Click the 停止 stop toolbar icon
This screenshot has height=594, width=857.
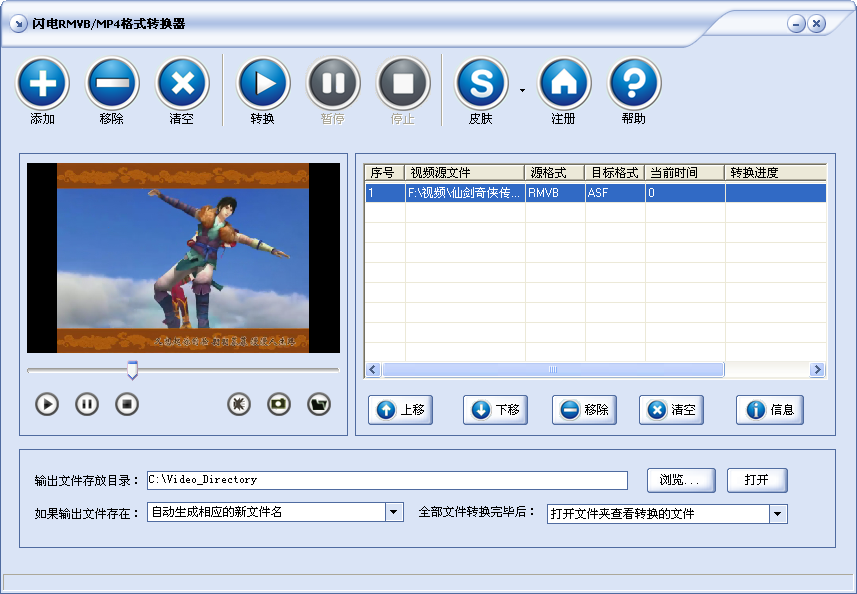click(x=403, y=84)
